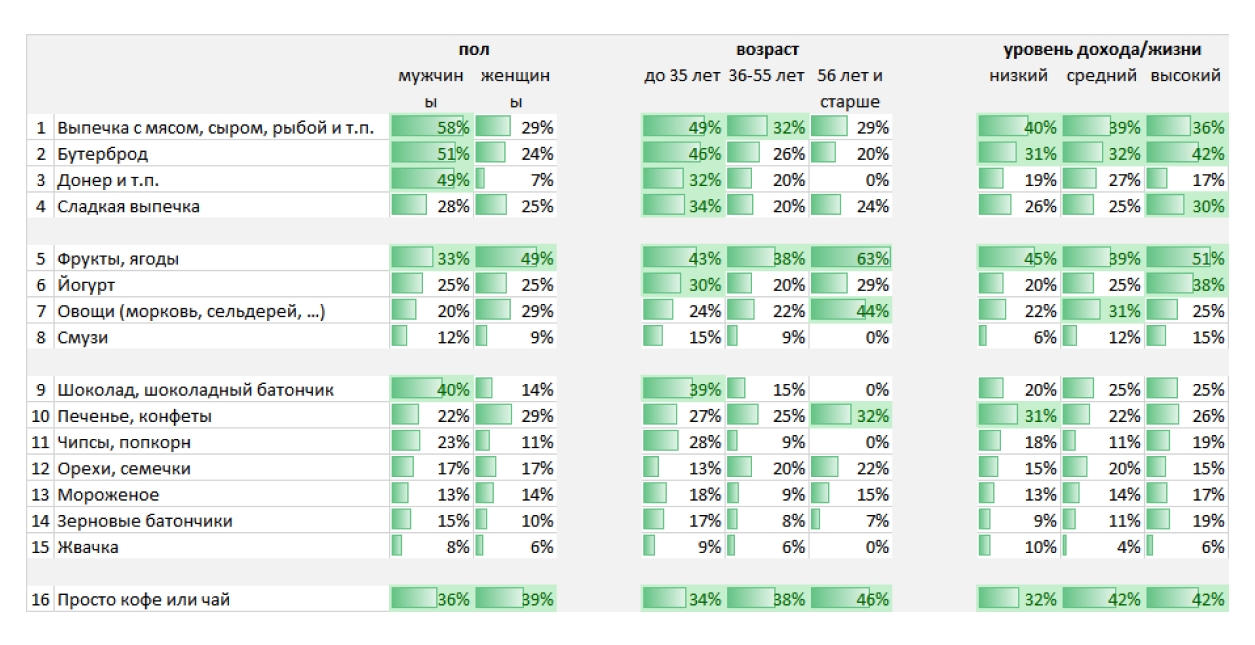Viewport: 1255px width, 645px height.
Task: Select the 'Бутерброд' row label
Action: [102, 154]
